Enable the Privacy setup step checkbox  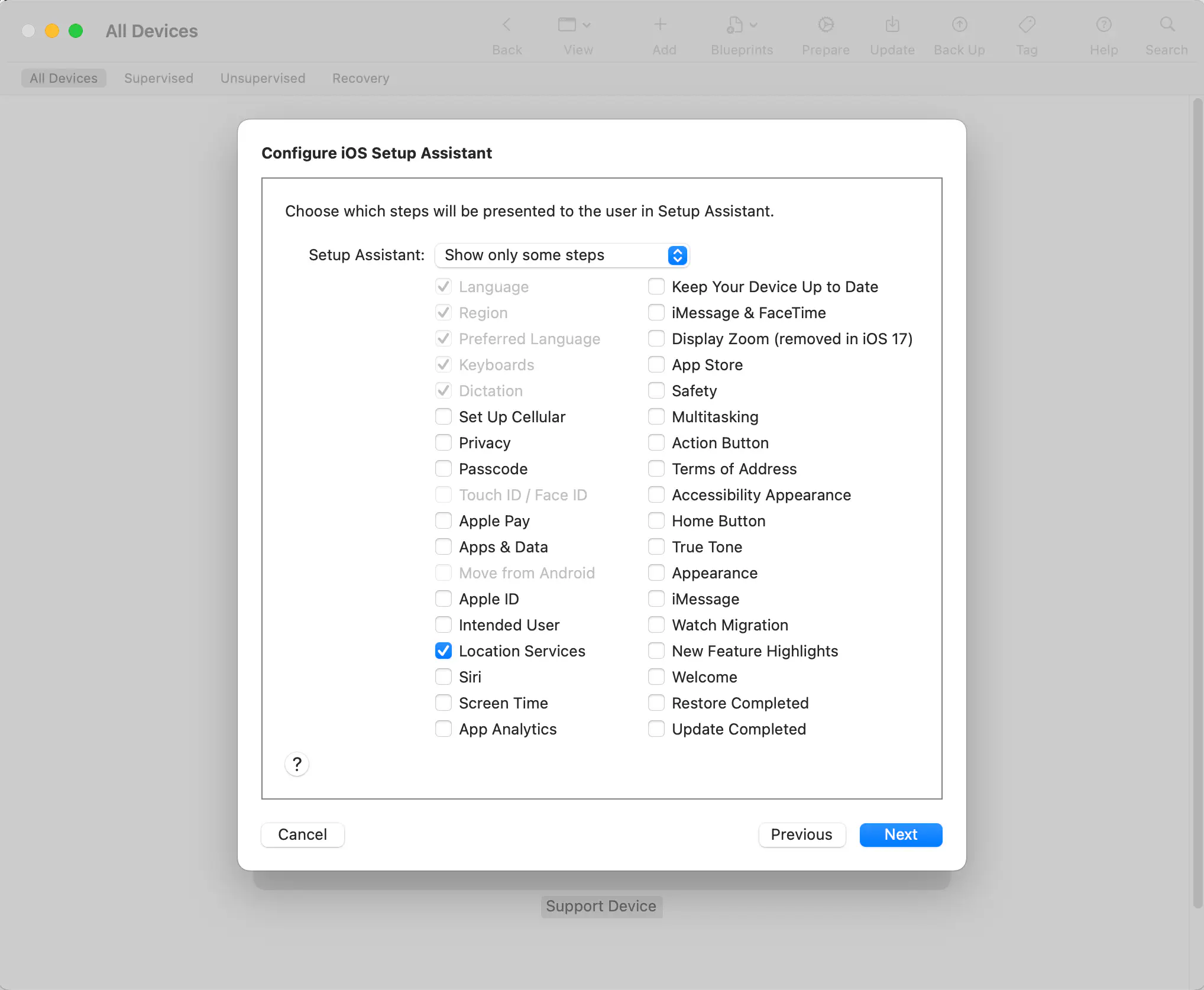click(444, 442)
